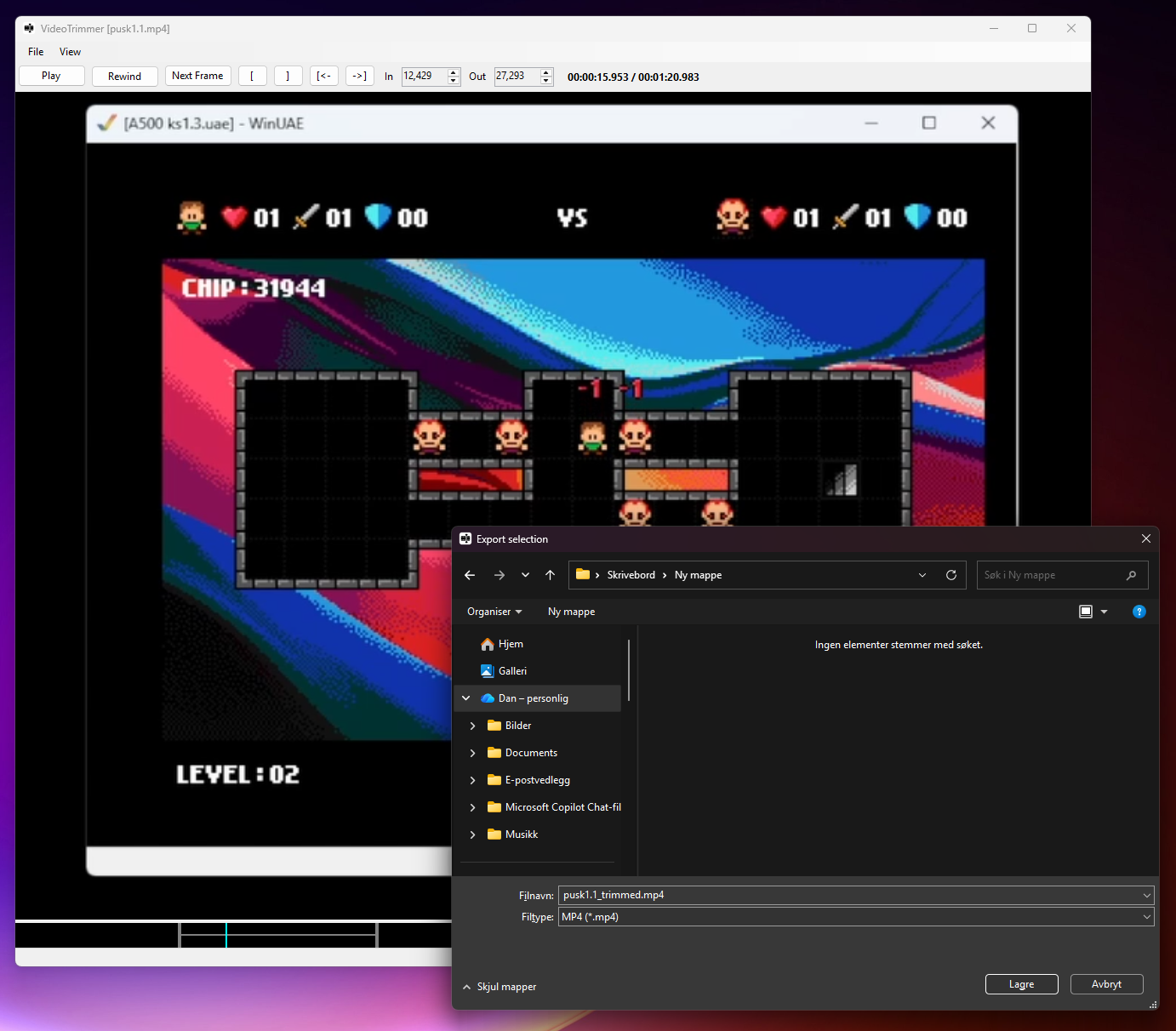Open recent locations chevron dropdown
Viewport: 1176px width, 1031px height.
point(525,575)
